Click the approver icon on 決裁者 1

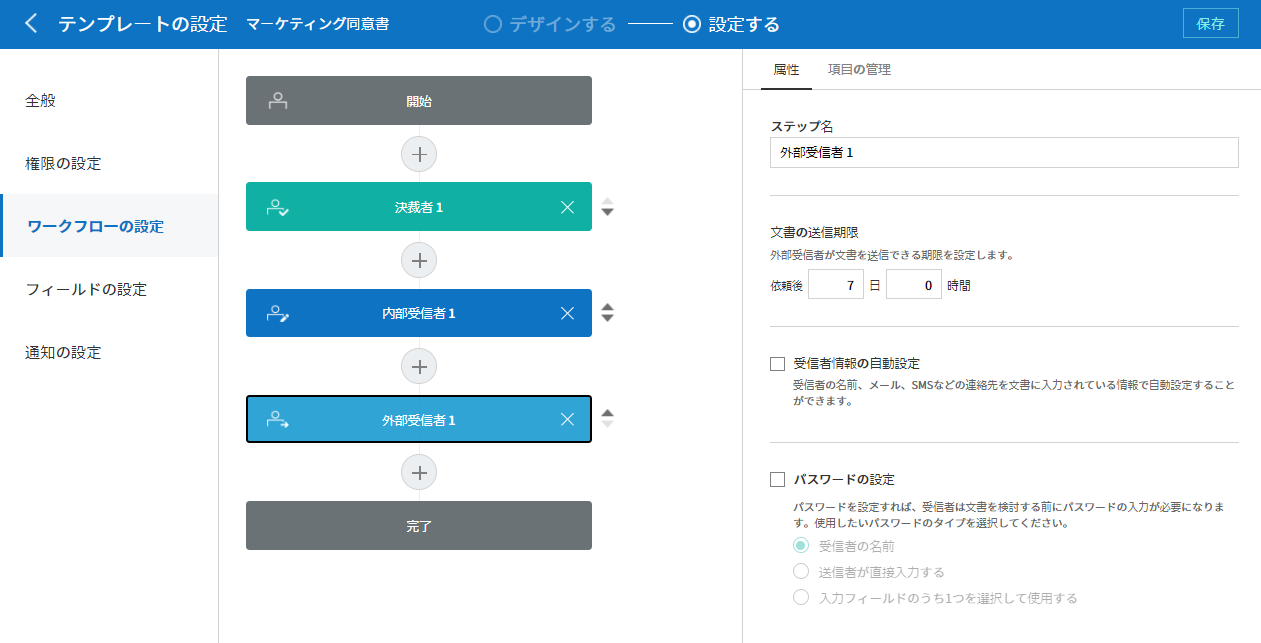tap(278, 207)
